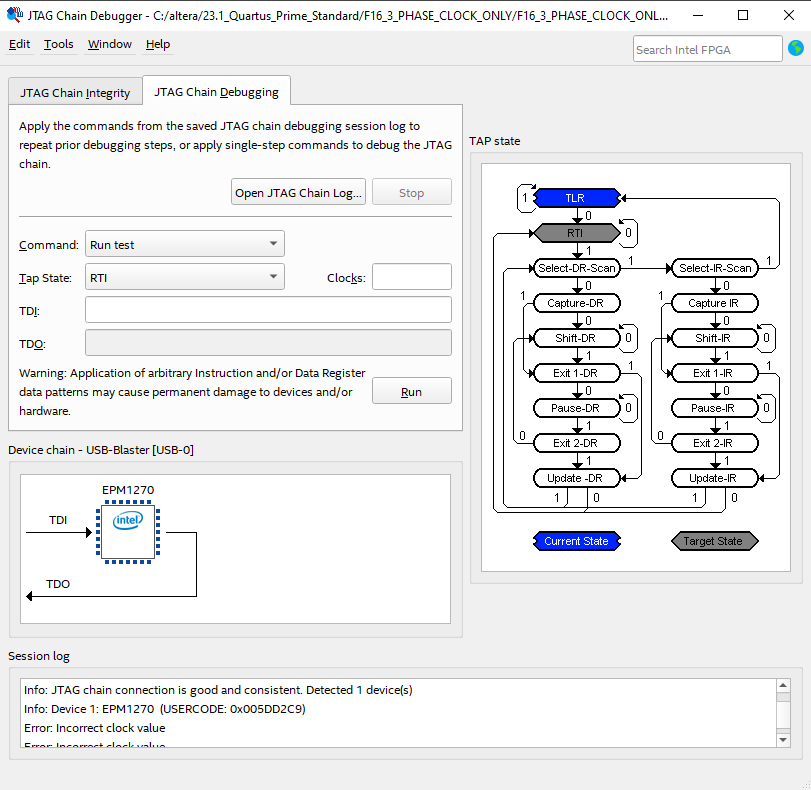Click the TLR state node
The width and height of the screenshot is (811, 790).
click(576, 198)
